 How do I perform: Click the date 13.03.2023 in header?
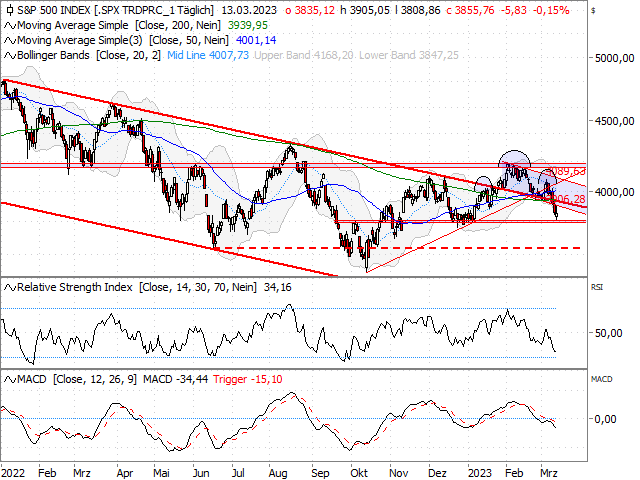(x=249, y=10)
